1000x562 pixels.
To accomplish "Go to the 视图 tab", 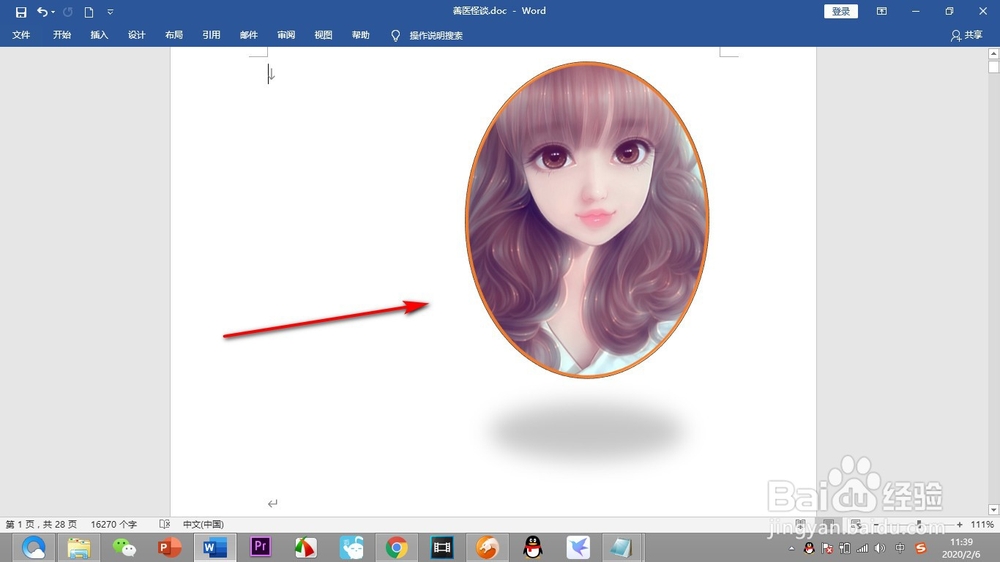I will coord(323,35).
